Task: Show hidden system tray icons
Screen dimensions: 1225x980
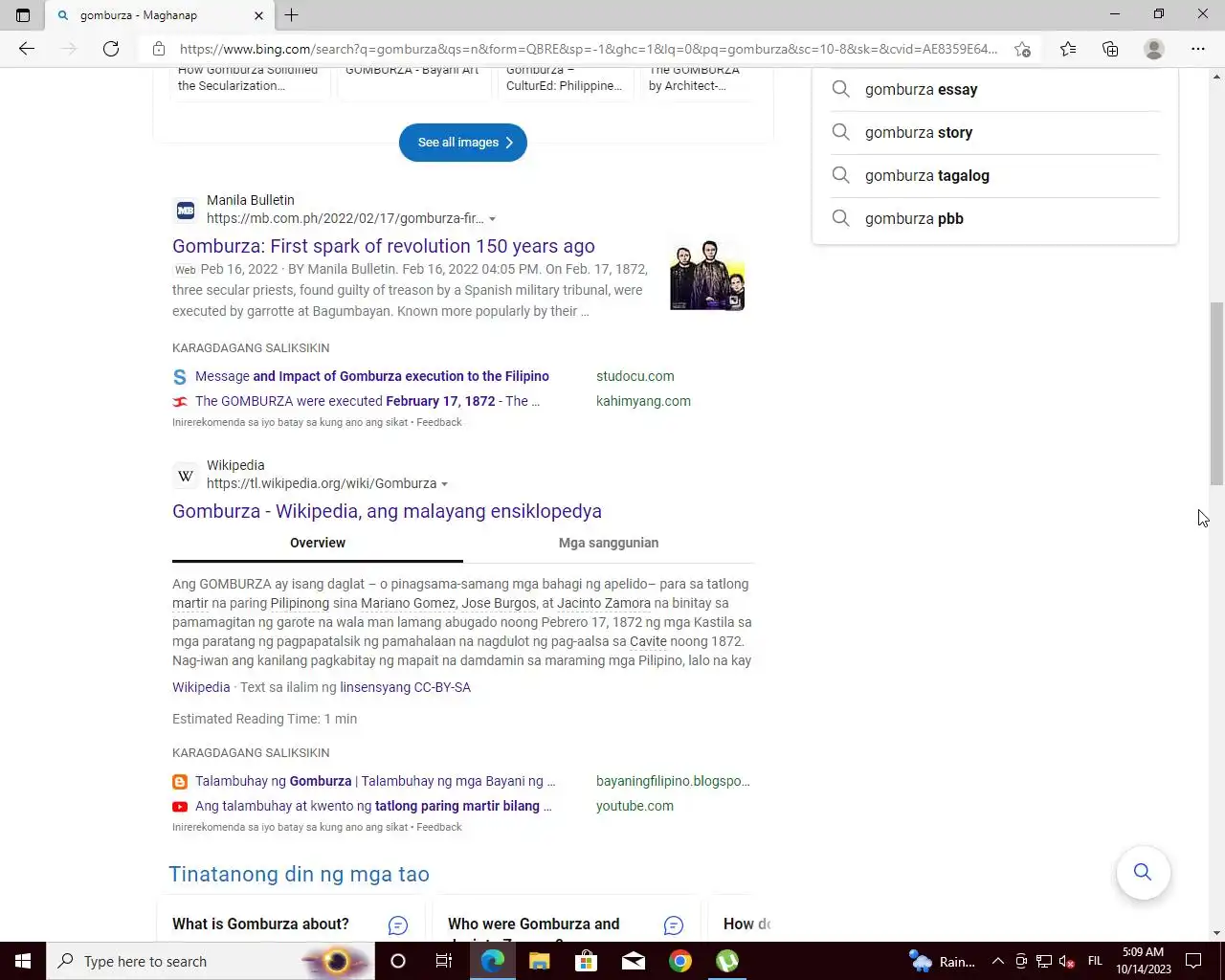Action: [997, 962]
